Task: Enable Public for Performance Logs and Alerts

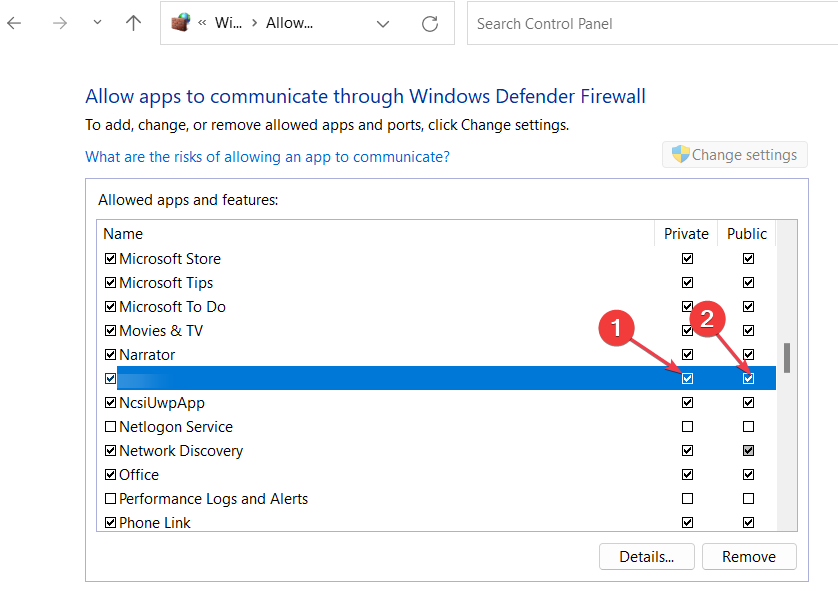Action: (748, 499)
